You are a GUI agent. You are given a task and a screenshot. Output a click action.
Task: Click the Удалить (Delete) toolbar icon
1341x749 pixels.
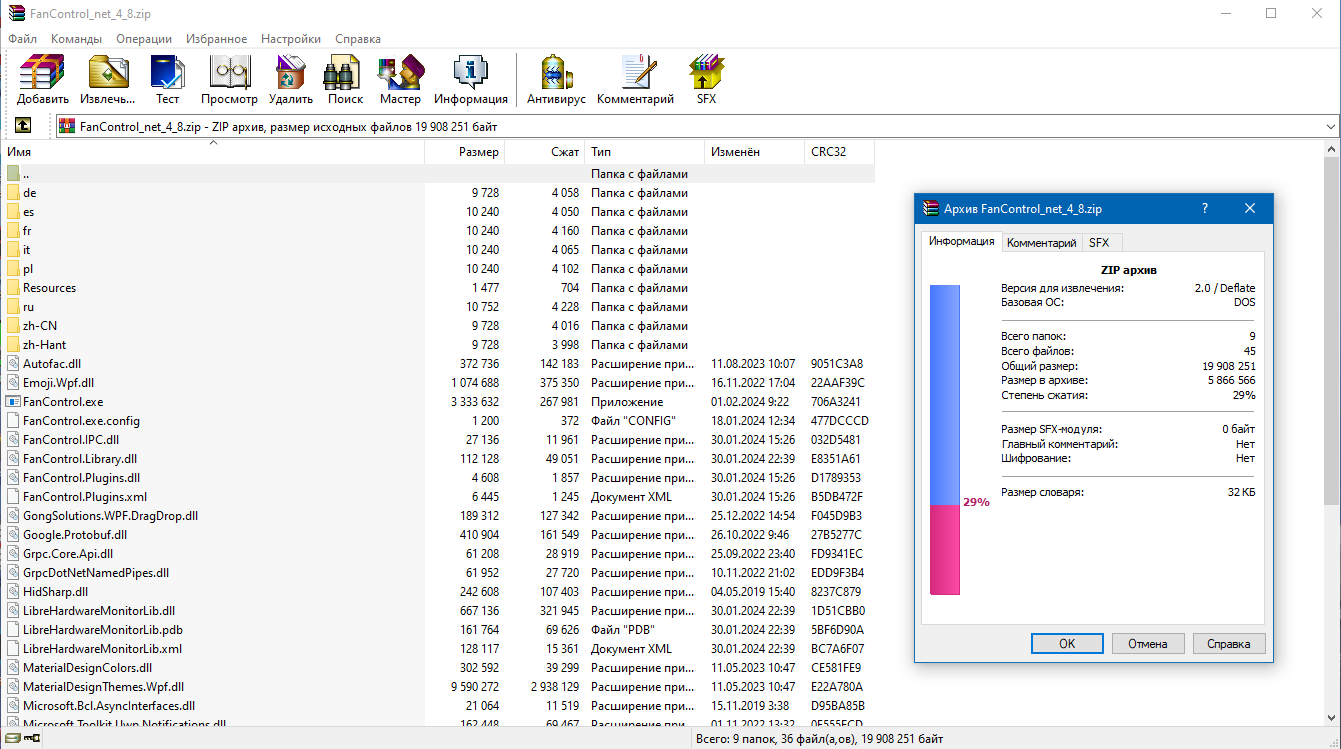(x=290, y=80)
